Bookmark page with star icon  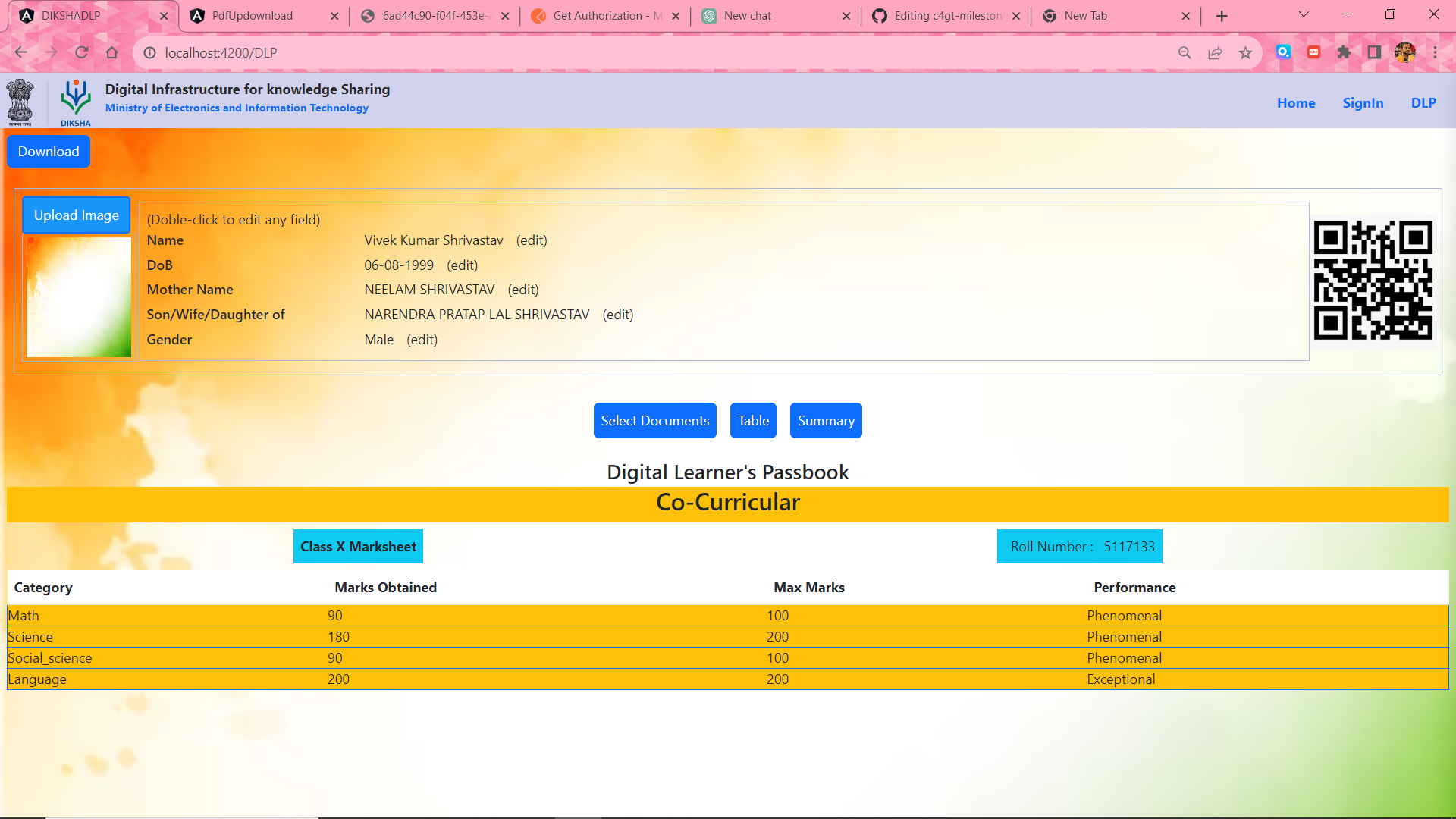pyautogui.click(x=1245, y=52)
